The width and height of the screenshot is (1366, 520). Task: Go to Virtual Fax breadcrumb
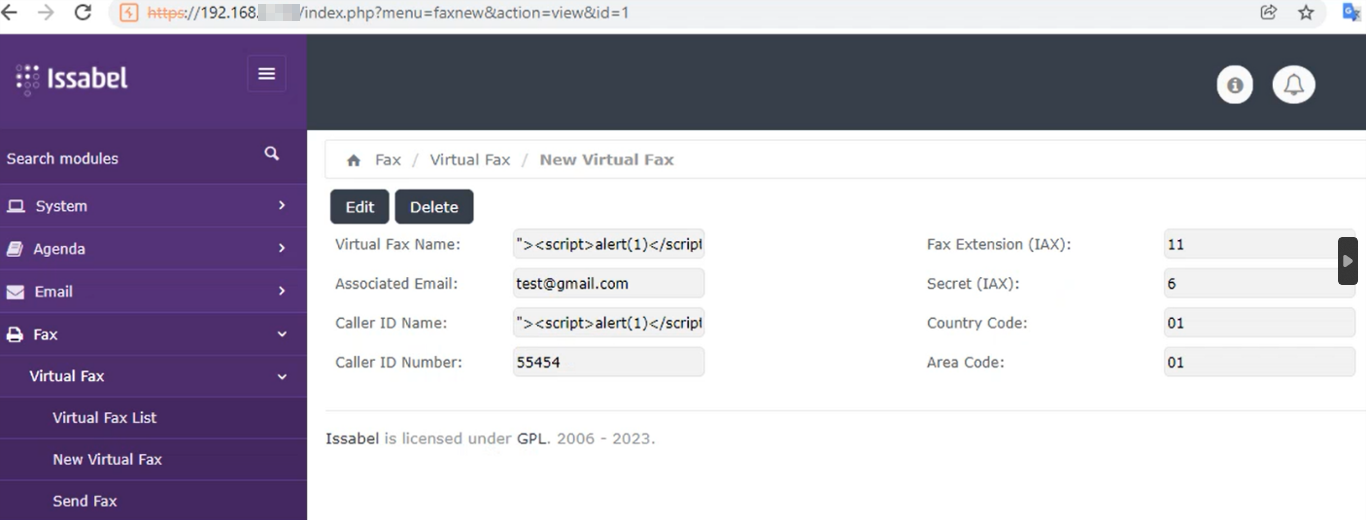[470, 160]
